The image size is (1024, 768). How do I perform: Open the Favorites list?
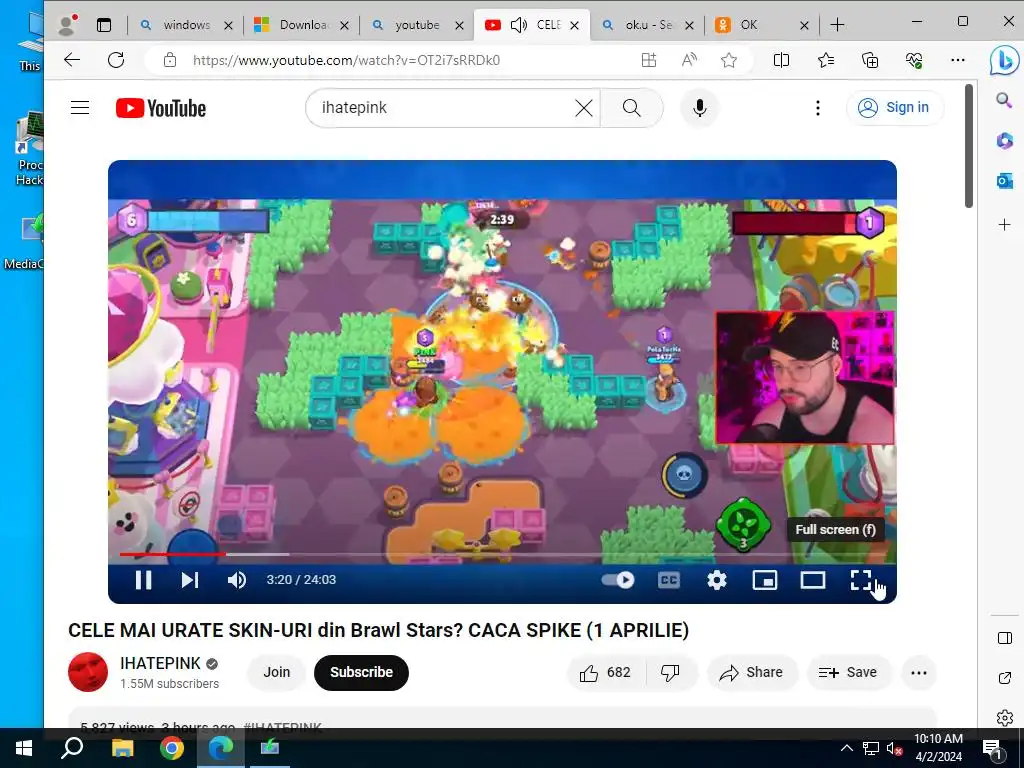coord(825,60)
